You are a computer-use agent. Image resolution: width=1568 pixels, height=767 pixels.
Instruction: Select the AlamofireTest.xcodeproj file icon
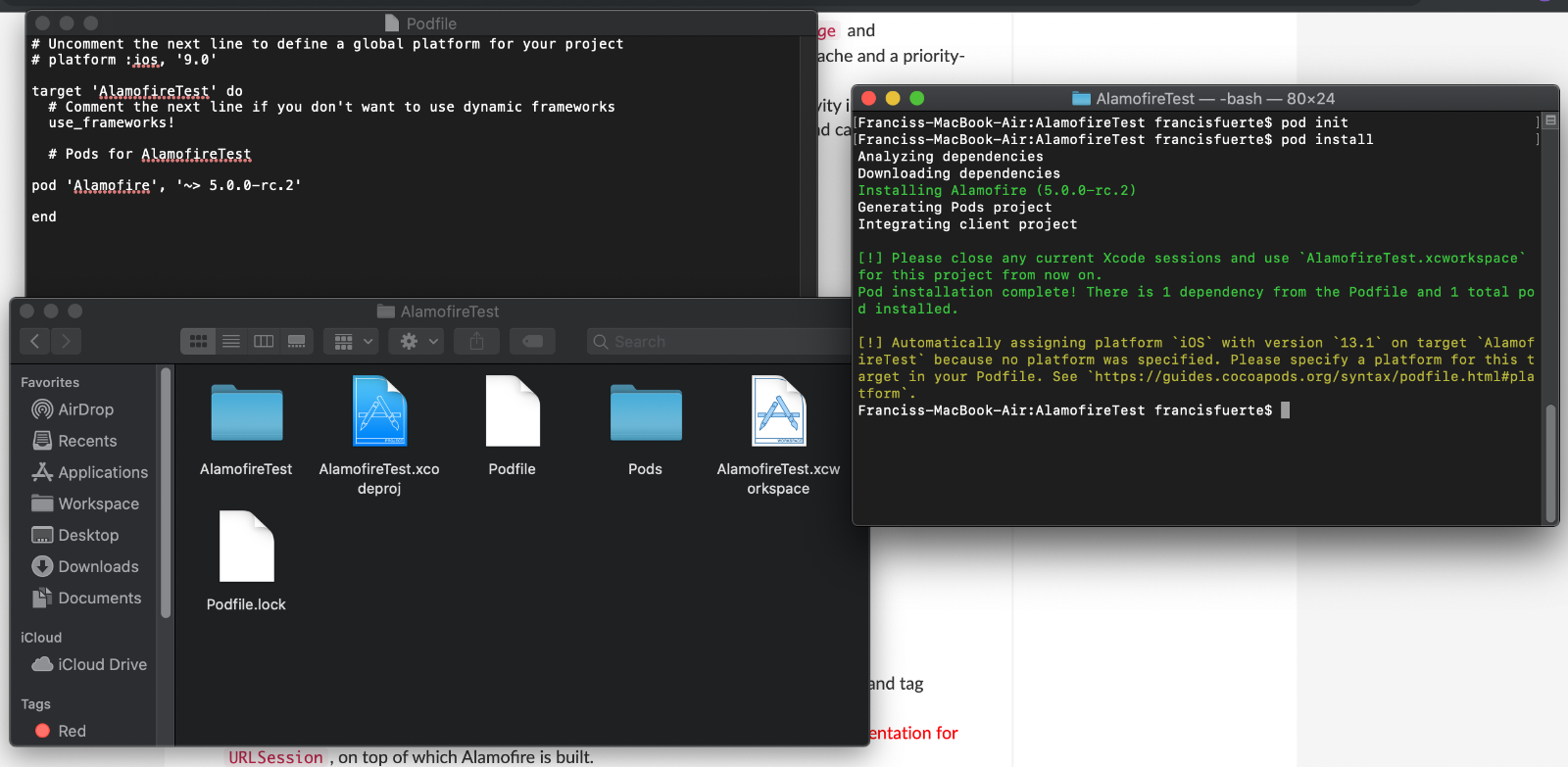pyautogui.click(x=379, y=411)
